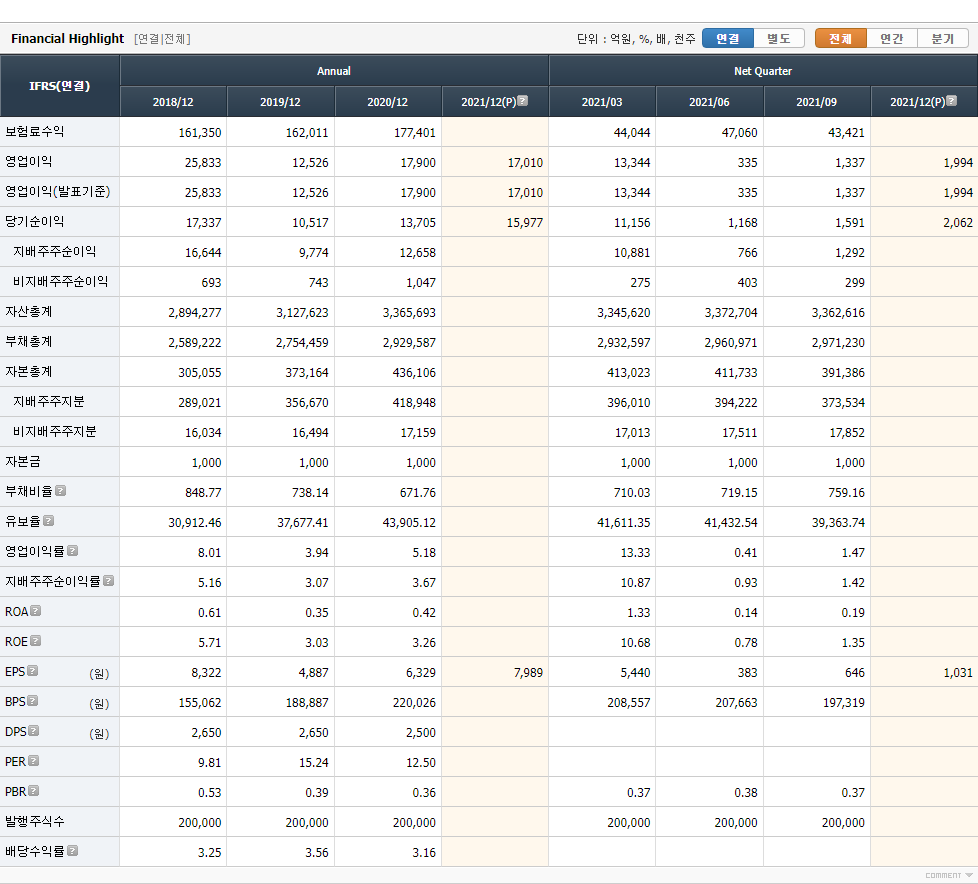This screenshot has width=978, height=884.
Task: Switch to the 별도 separate view
Action: tap(779, 39)
